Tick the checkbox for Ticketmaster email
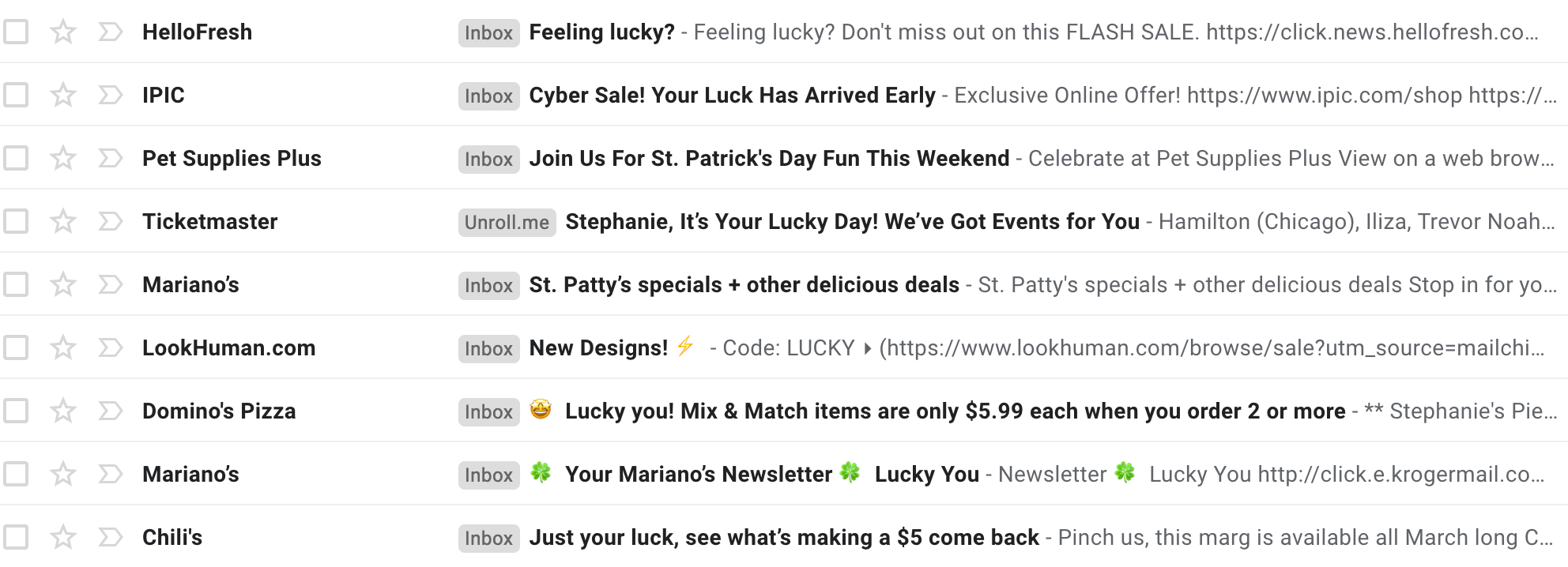Screen dimensions: 1568x567 [16, 222]
